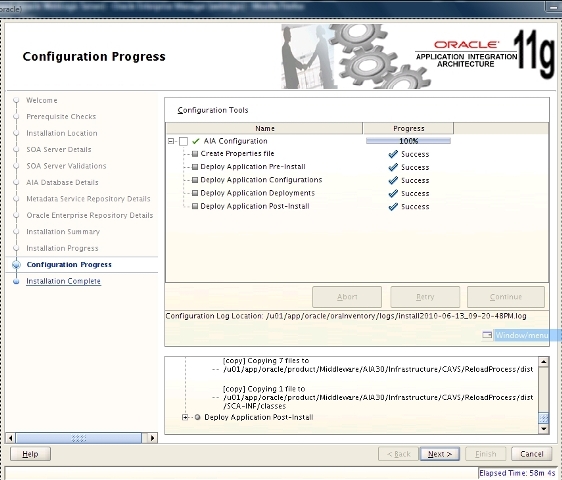Image resolution: width=562 pixels, height=480 pixels.
Task: Go to the Next step
Action: pos(440,454)
